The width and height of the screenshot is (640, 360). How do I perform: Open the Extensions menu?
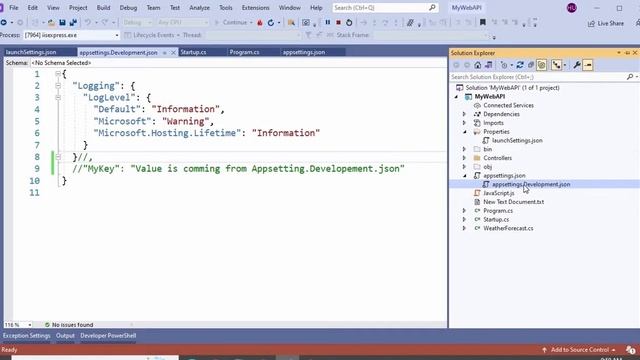pos(256,8)
